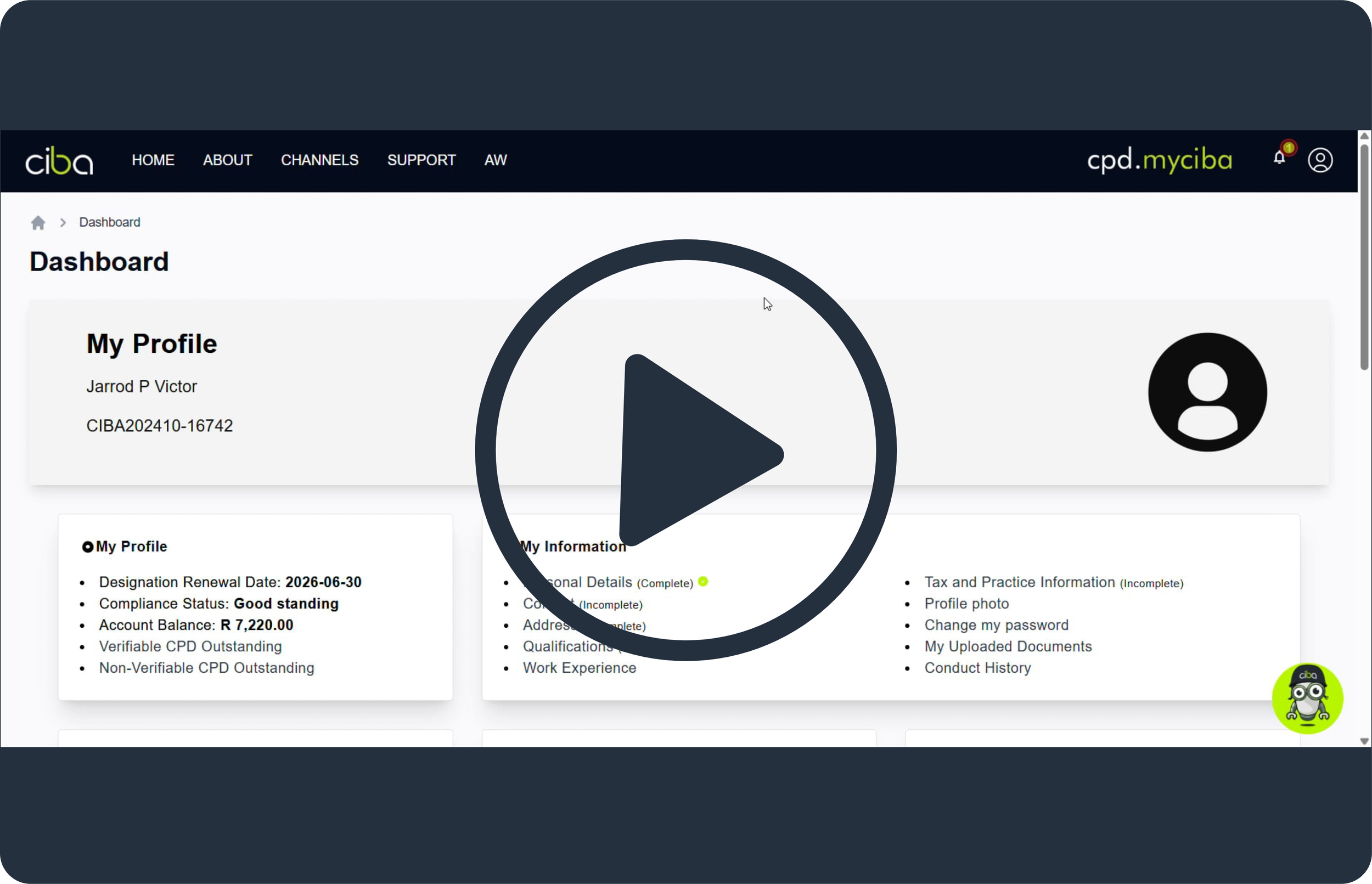Image resolution: width=1372 pixels, height=884 pixels.
Task: Open the ciba robot chat assistant
Action: [1307, 698]
